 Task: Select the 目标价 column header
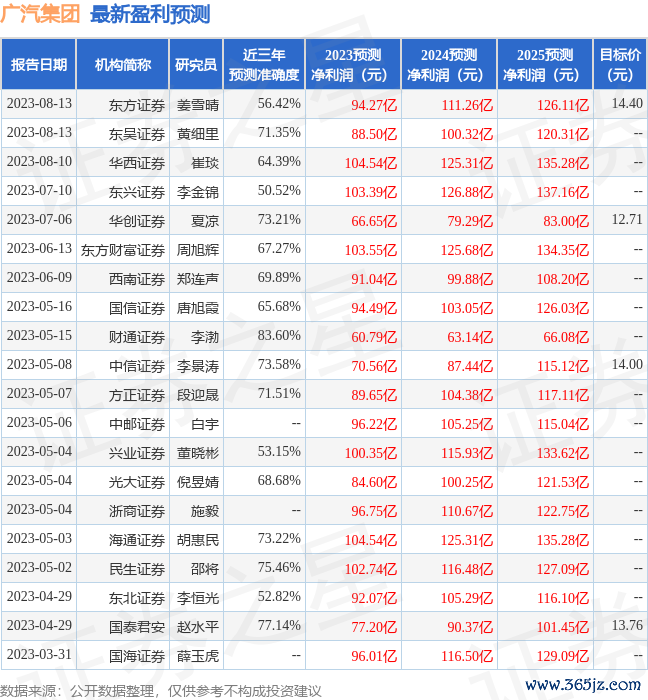pyautogui.click(x=620, y=65)
